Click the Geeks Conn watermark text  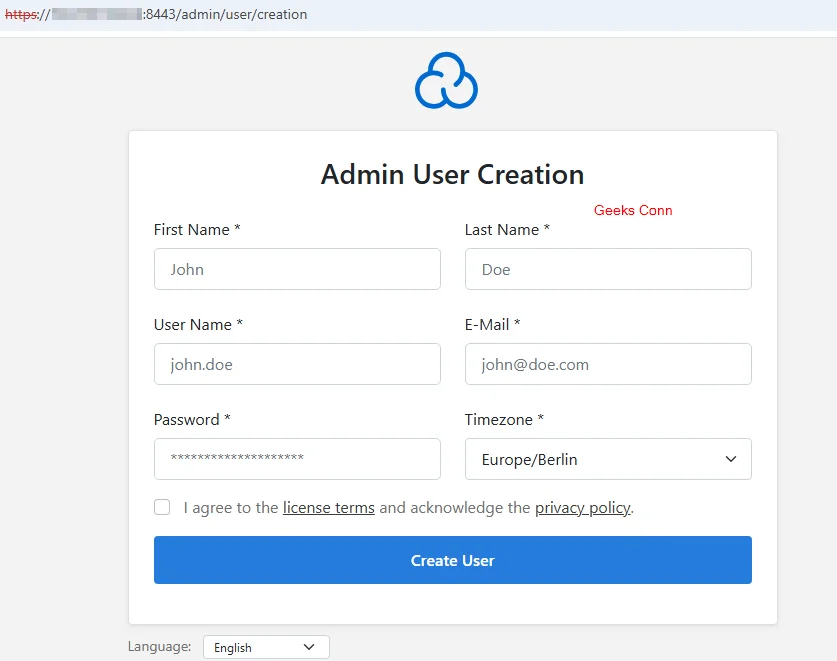632,210
